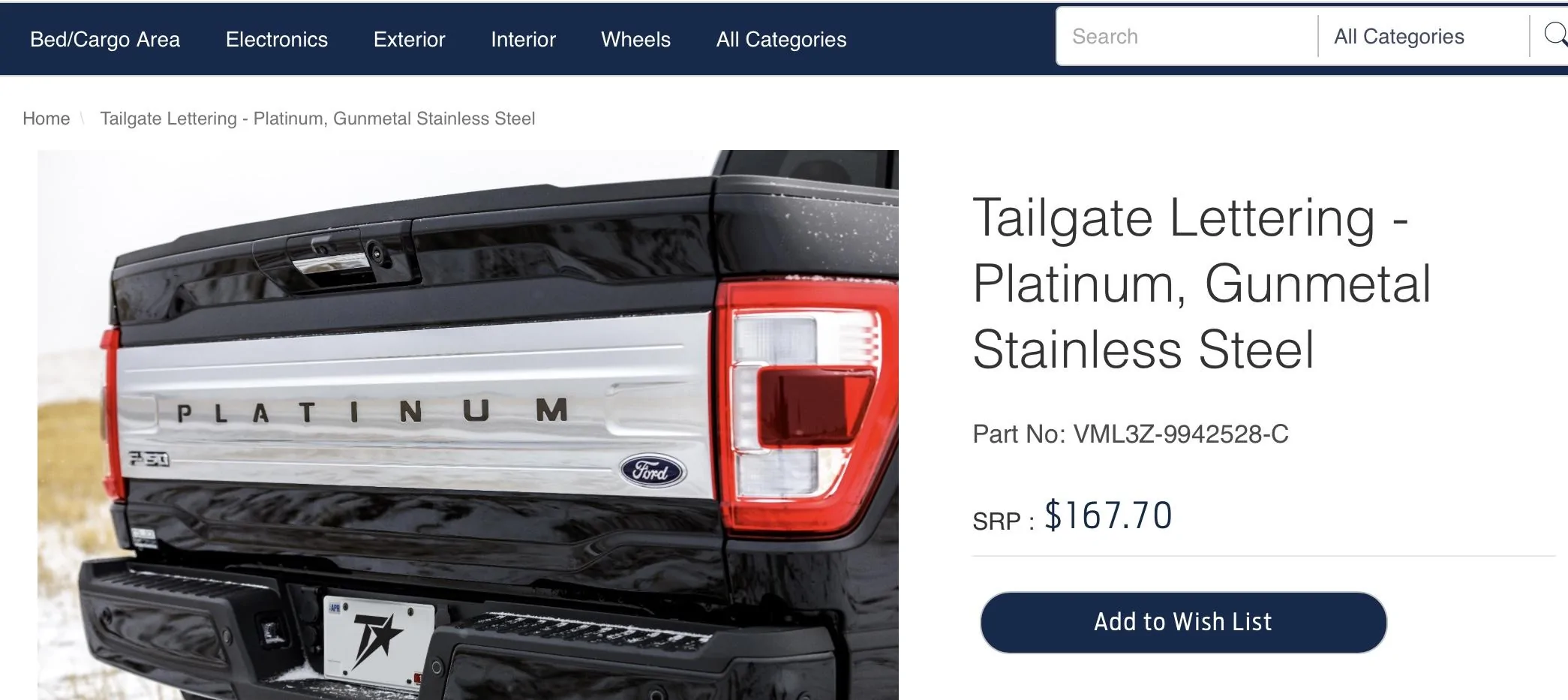The width and height of the screenshot is (1568, 700).
Task: Click the F-150 badge on the tailgate
Action: (149, 459)
